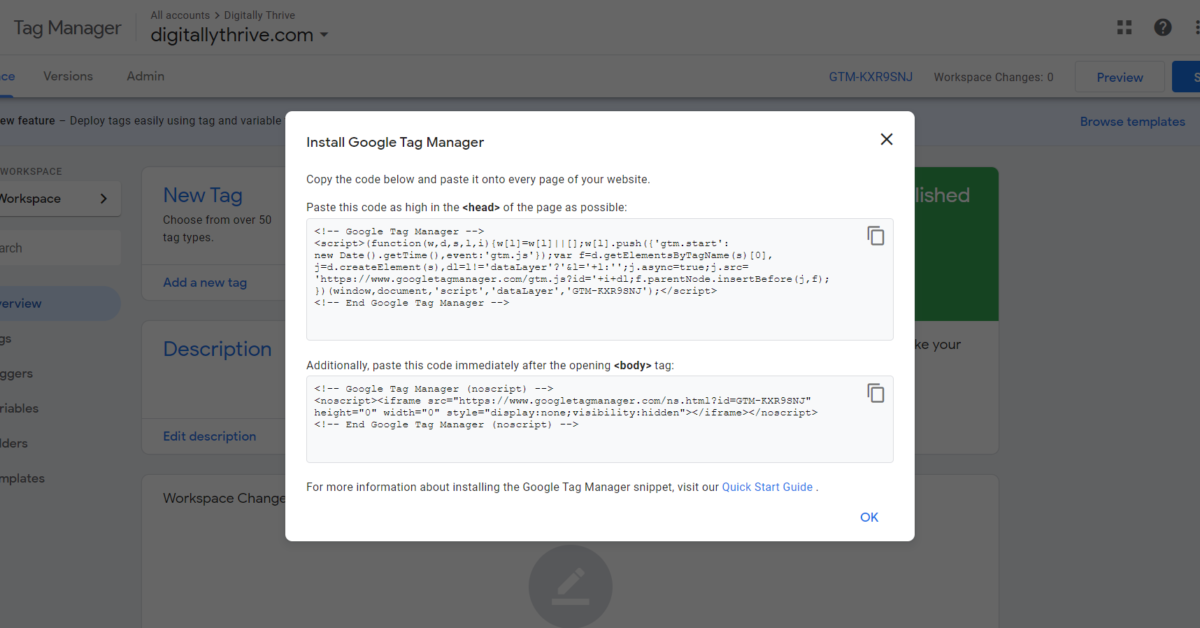Click inside the noscript code text box

(x=600, y=419)
